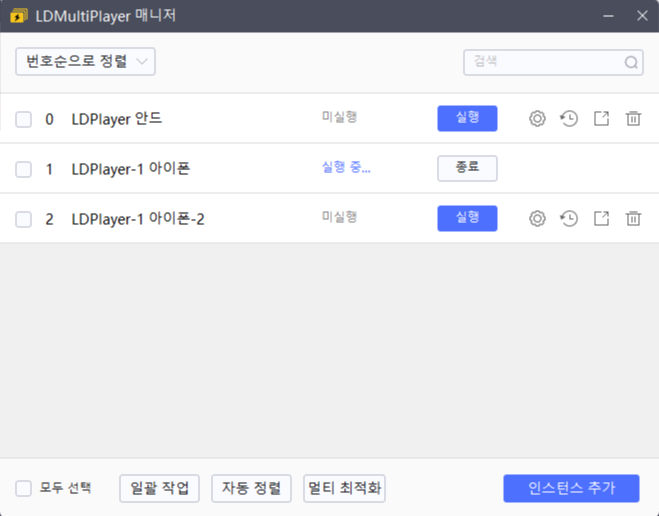Viewport: 659px width, 516px height.
Task: Minimize the LDMultiPlayer window
Action: point(609,16)
